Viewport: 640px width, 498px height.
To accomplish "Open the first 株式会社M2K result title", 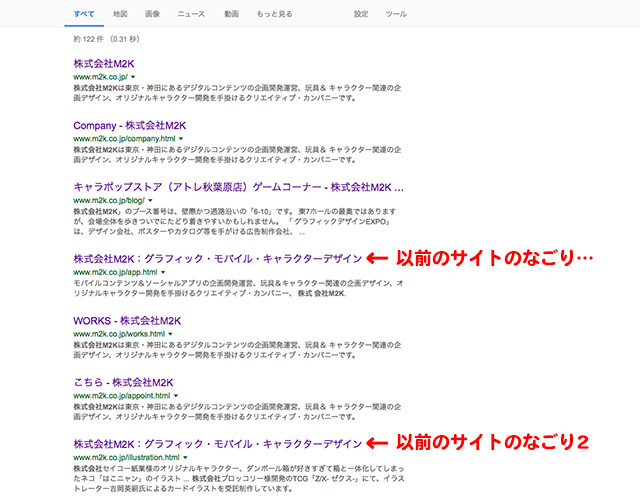I will tap(107, 64).
